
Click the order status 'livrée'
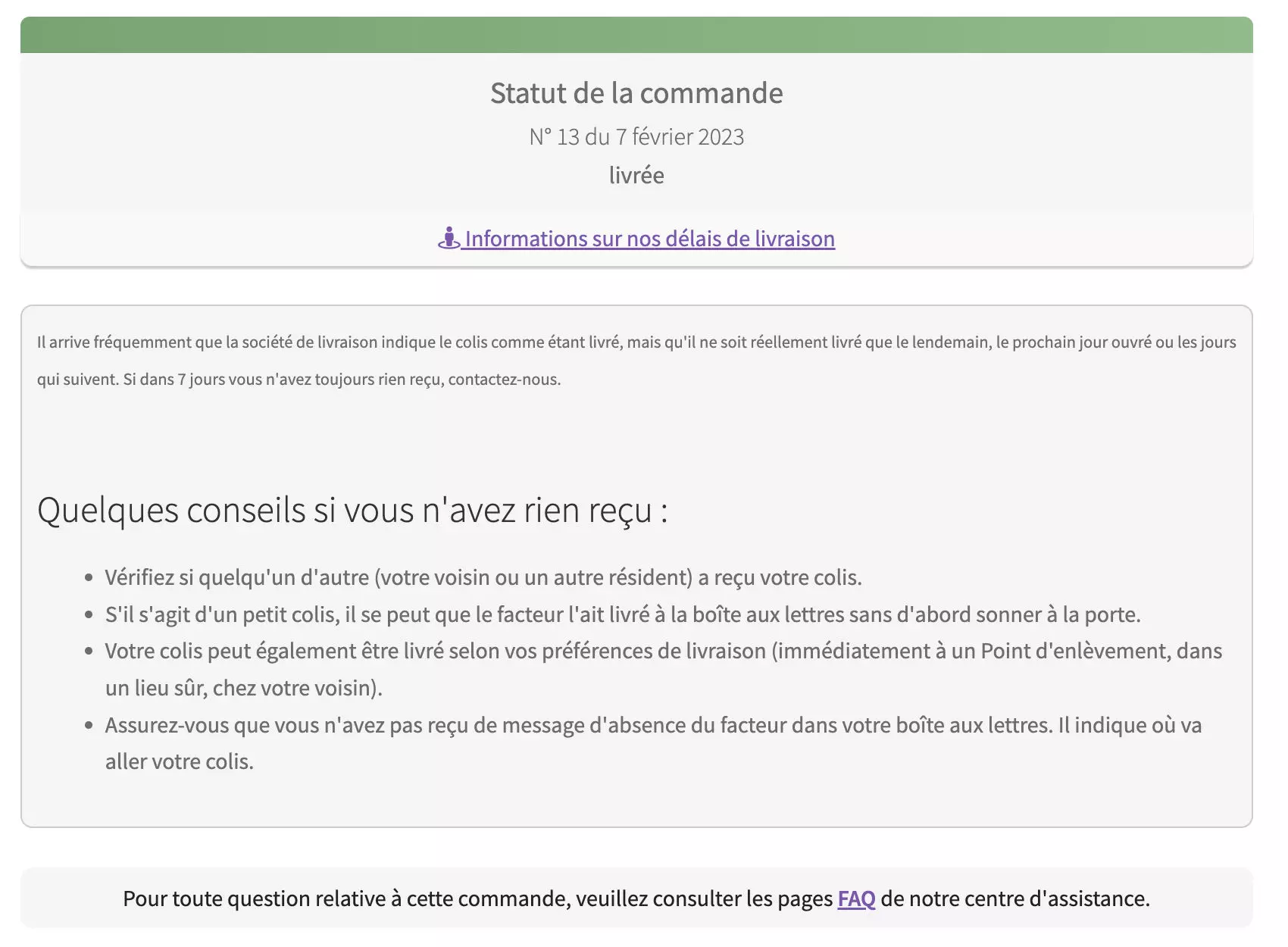pos(636,175)
